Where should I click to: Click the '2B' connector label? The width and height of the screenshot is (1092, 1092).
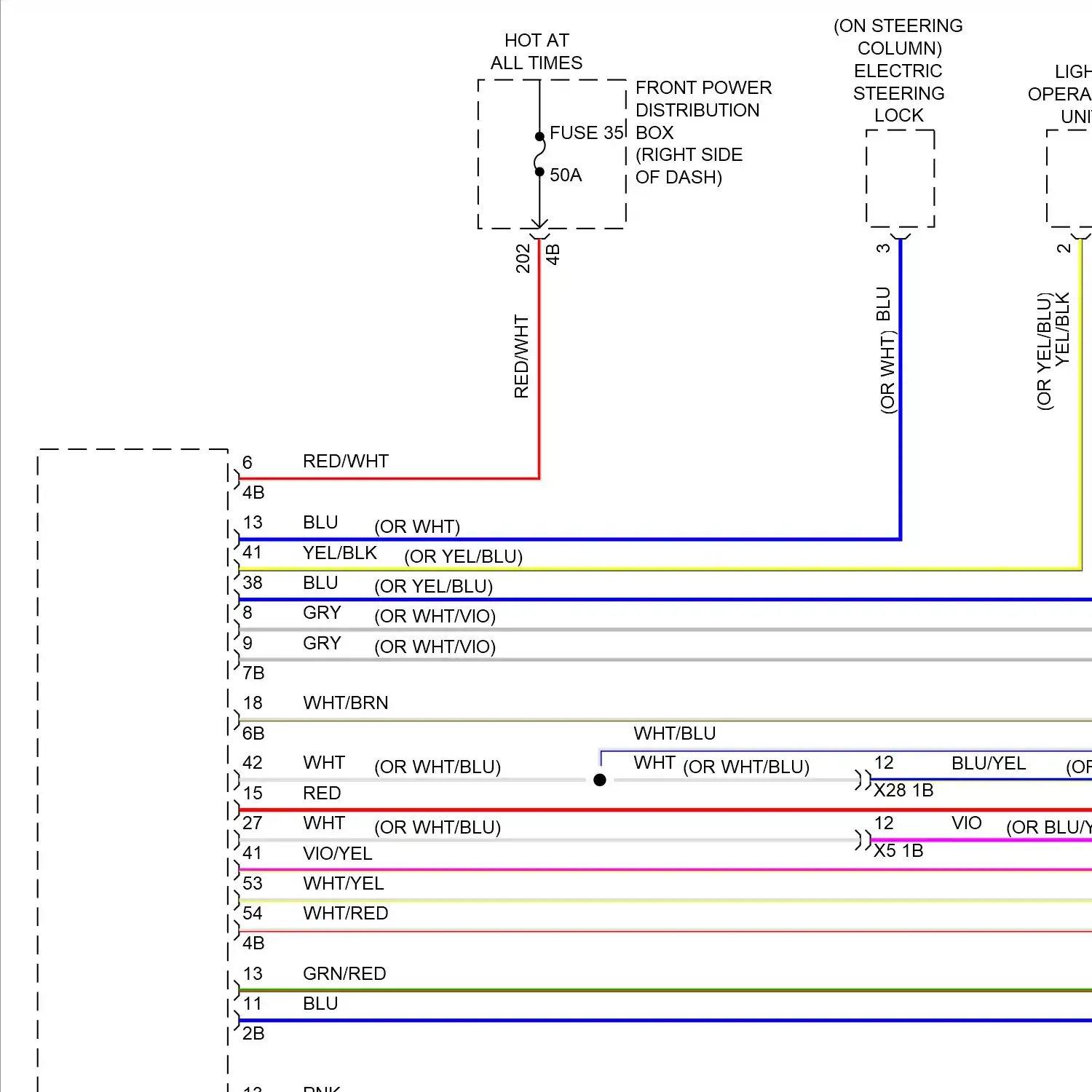253,1034
